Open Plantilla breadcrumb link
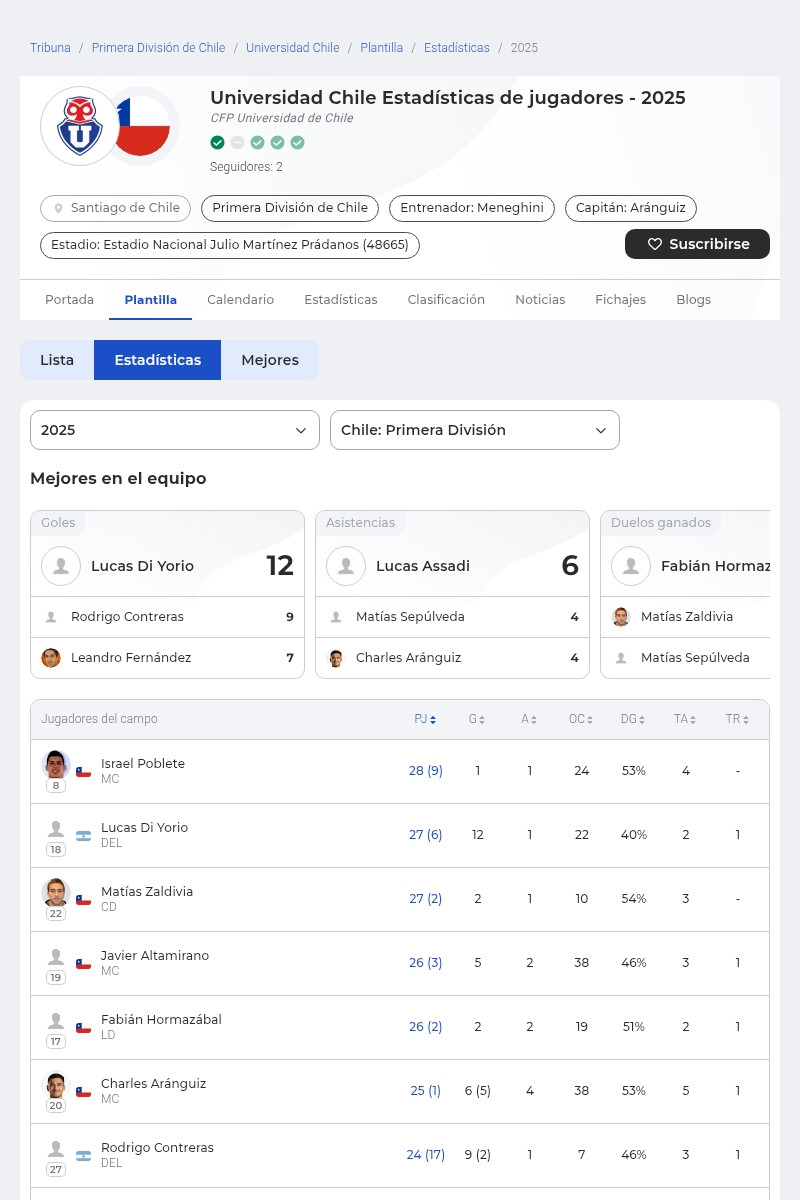 click(x=382, y=48)
